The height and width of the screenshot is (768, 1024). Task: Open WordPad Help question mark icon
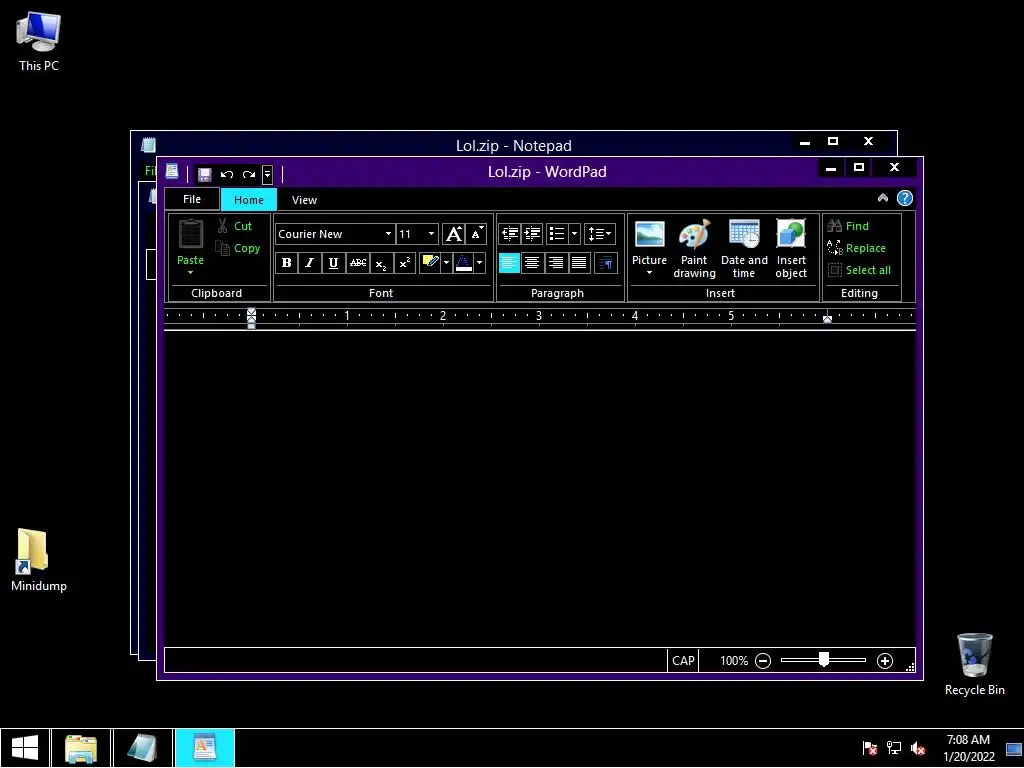pyautogui.click(x=904, y=198)
